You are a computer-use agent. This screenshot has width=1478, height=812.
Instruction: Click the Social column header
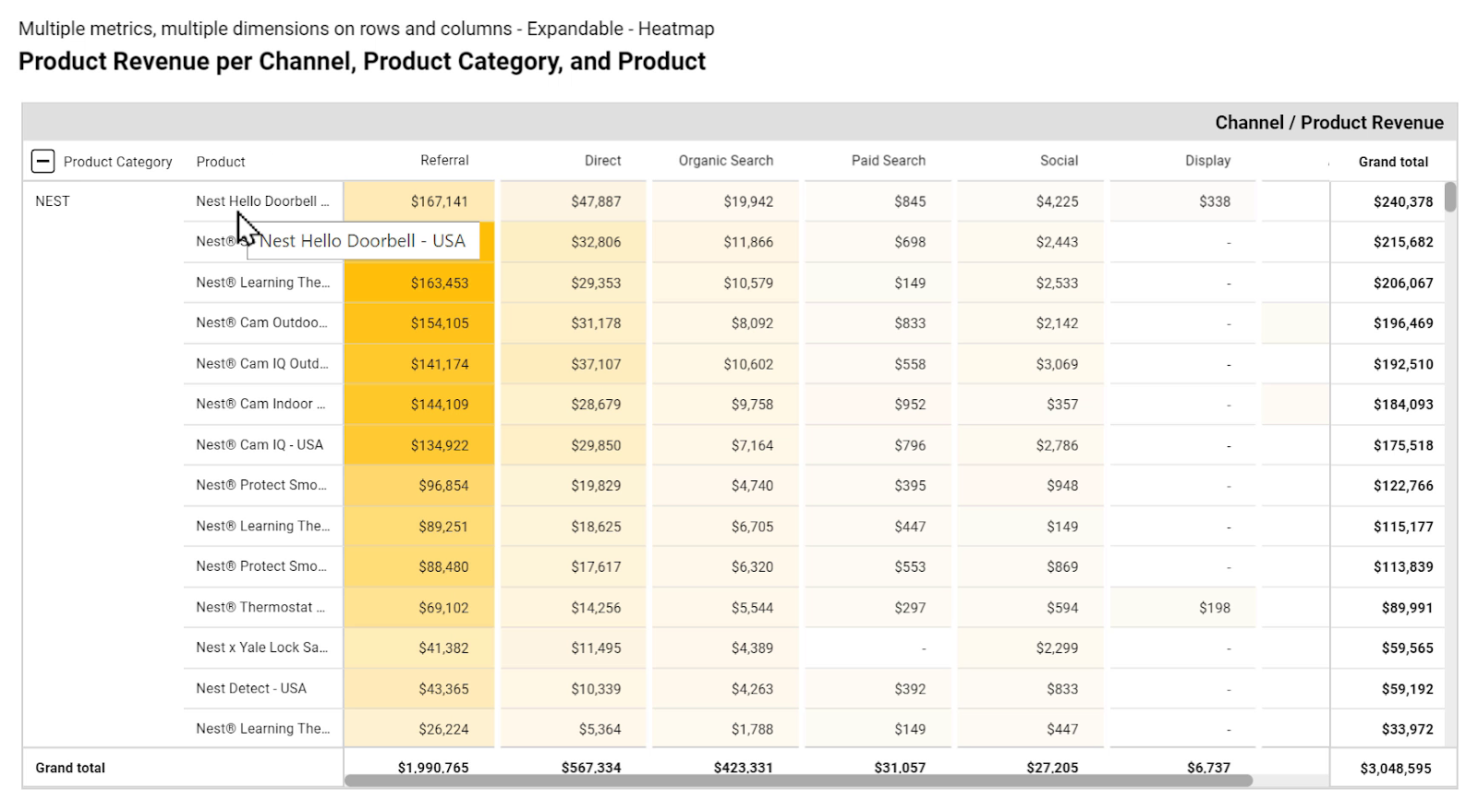1059,161
